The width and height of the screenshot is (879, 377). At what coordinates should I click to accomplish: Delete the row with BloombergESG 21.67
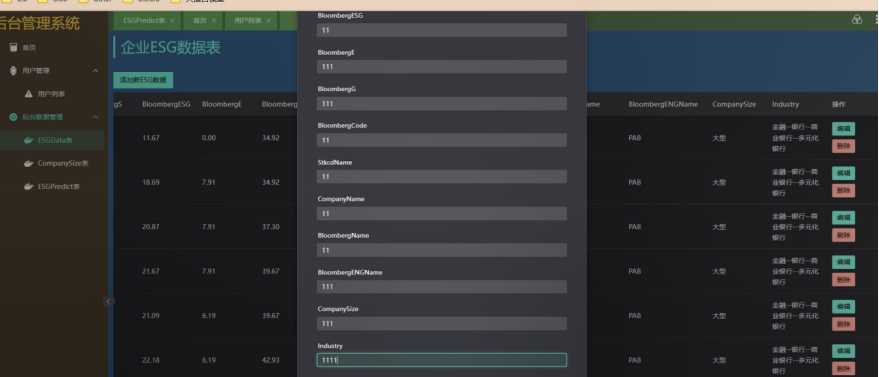click(x=843, y=280)
